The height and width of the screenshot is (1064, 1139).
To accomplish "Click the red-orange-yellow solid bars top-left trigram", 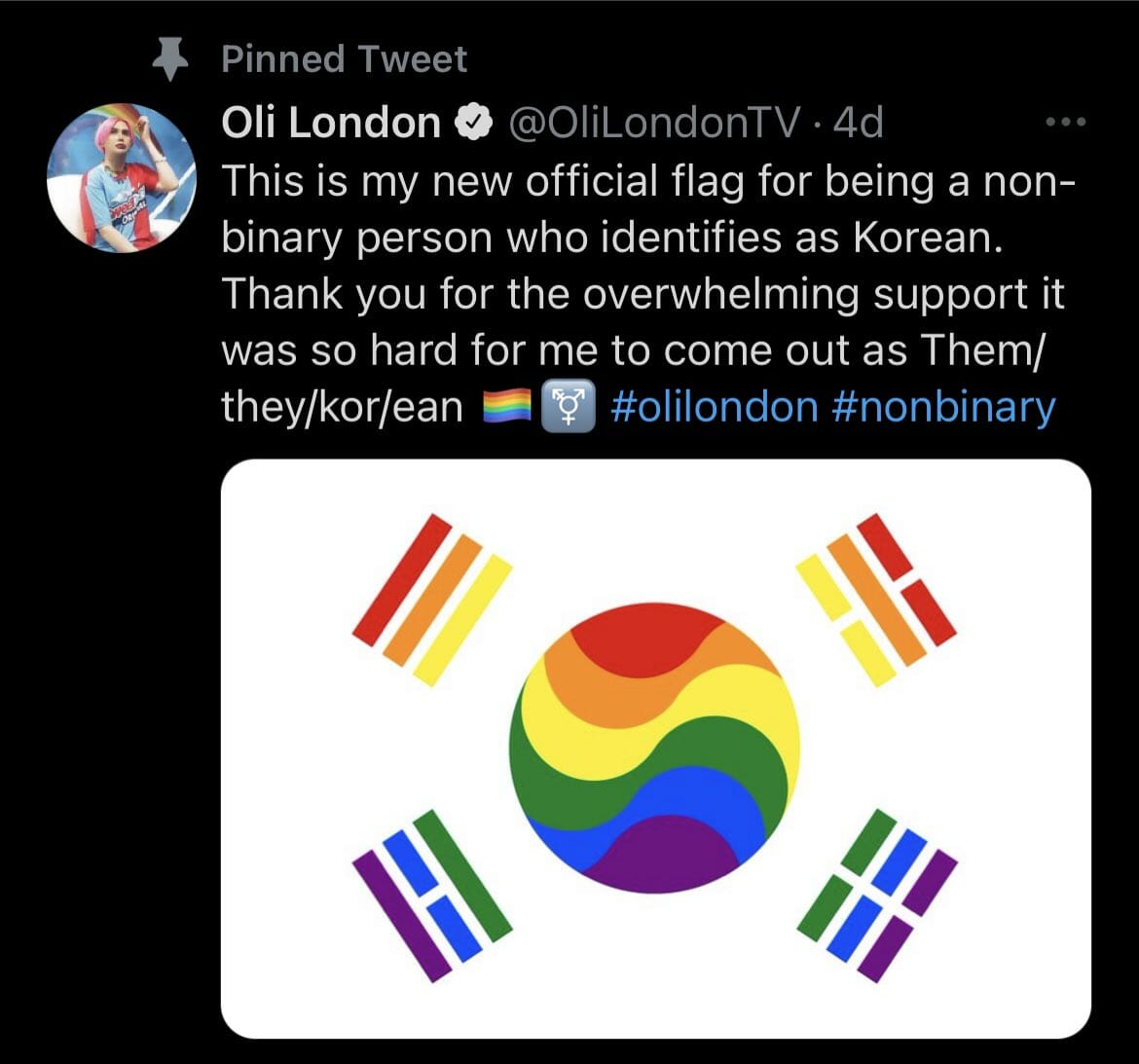I will point(432,600).
